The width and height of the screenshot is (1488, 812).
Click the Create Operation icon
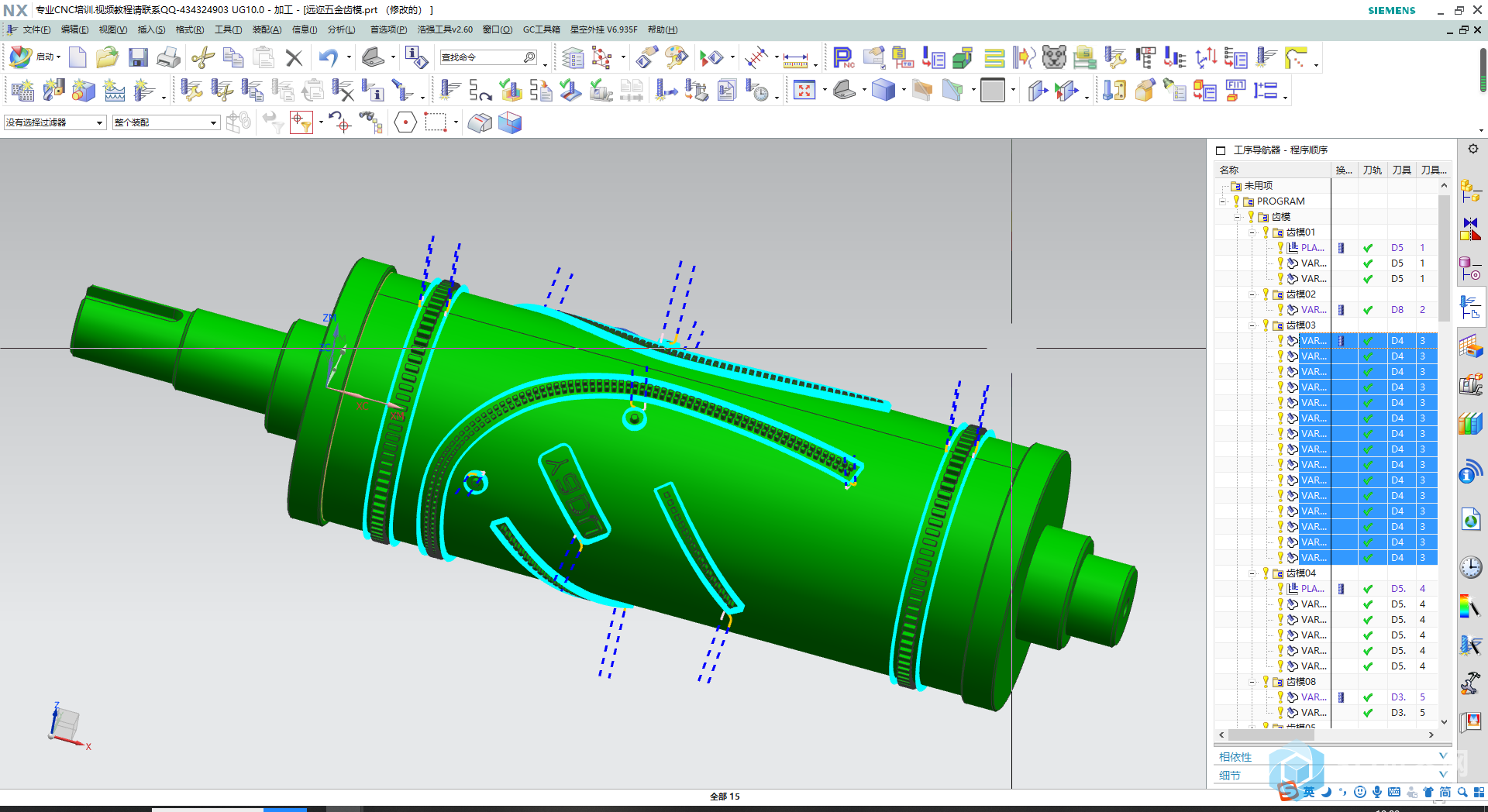[144, 91]
